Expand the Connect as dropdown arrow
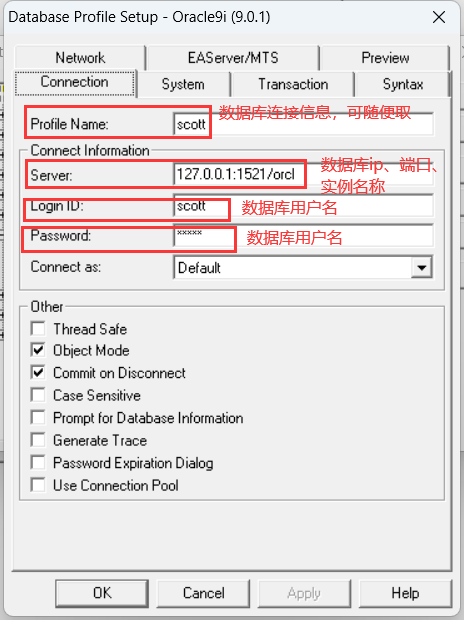 click(x=422, y=268)
